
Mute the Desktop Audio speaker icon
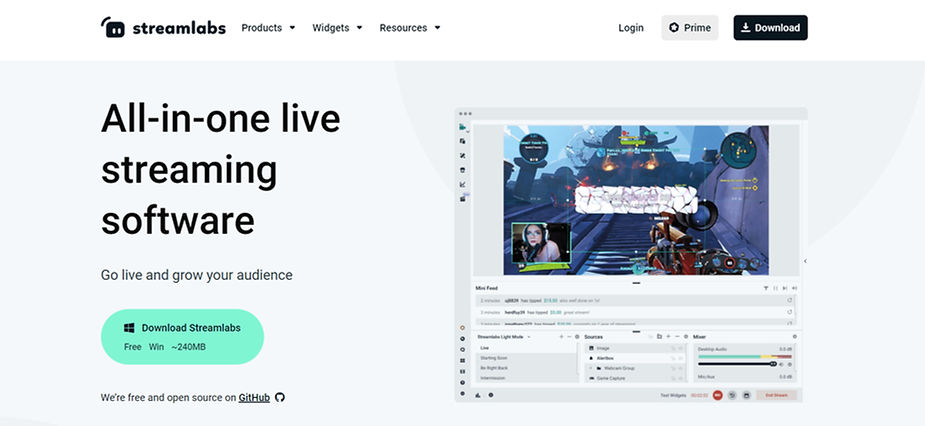pos(782,365)
